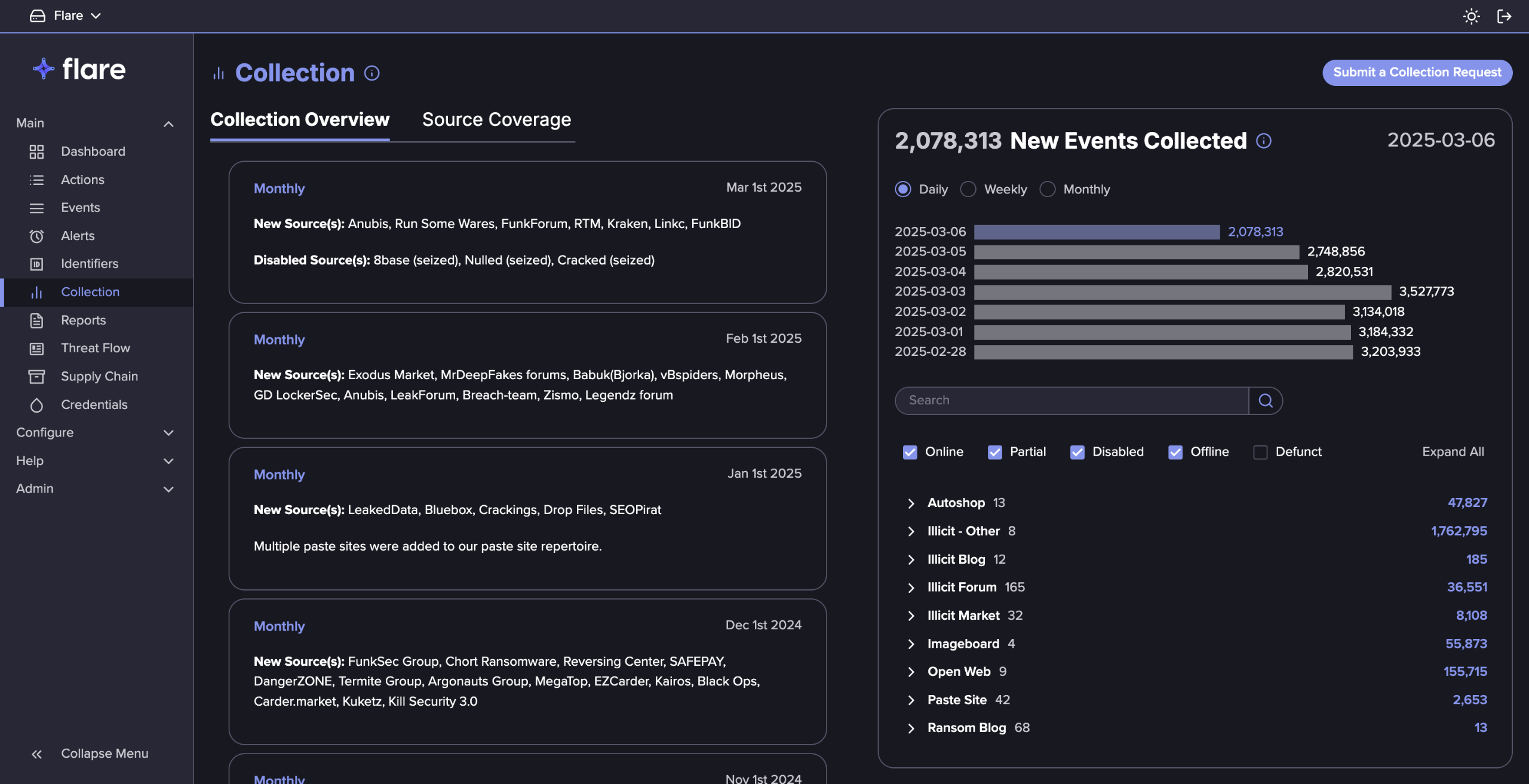Viewport: 1529px width, 784px height.
Task: Click the theme toggle sun icon
Action: point(1471,16)
